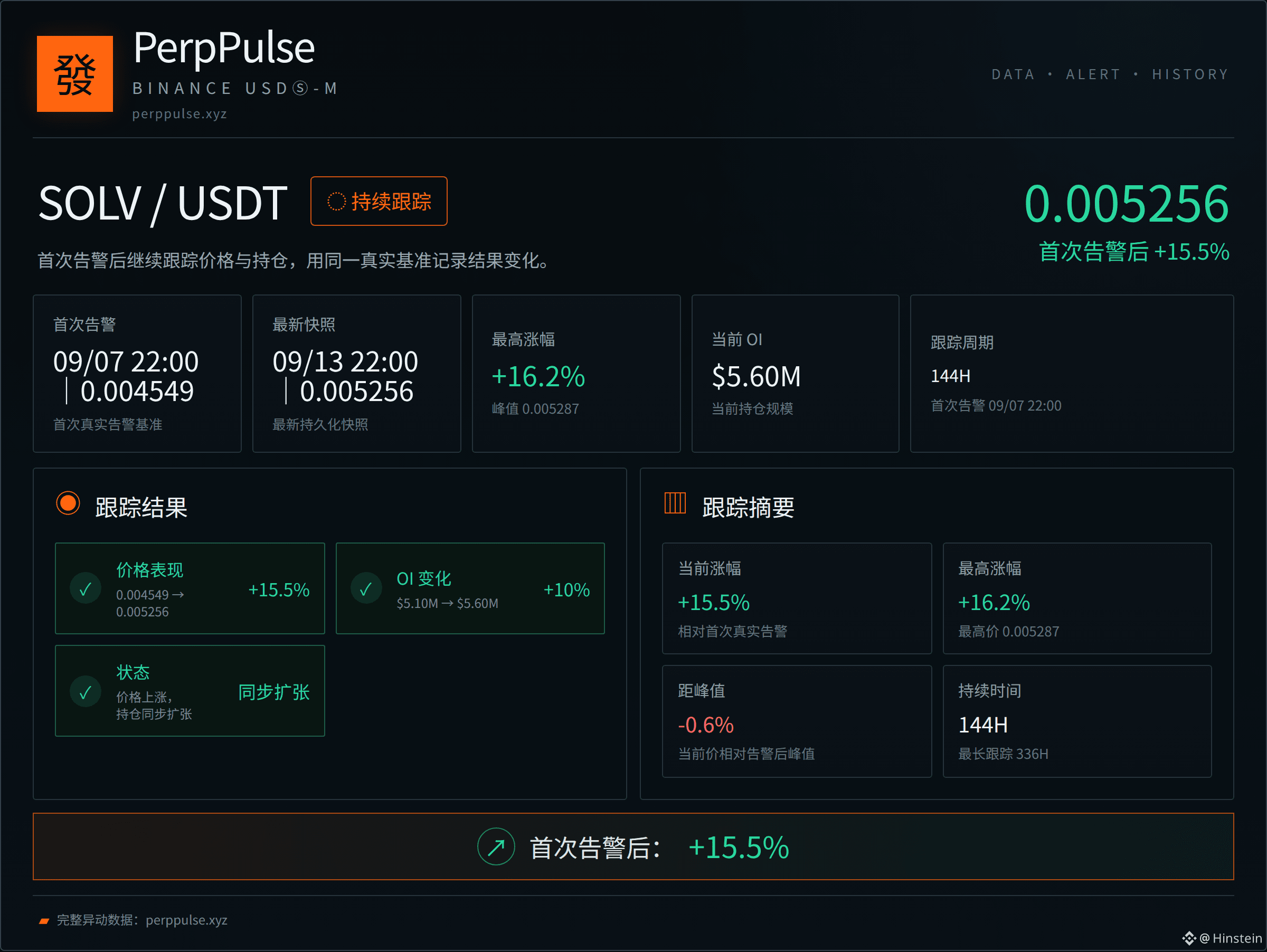The image size is (1267, 952).
Task: Open the DATA header item
Action: [x=1013, y=74]
